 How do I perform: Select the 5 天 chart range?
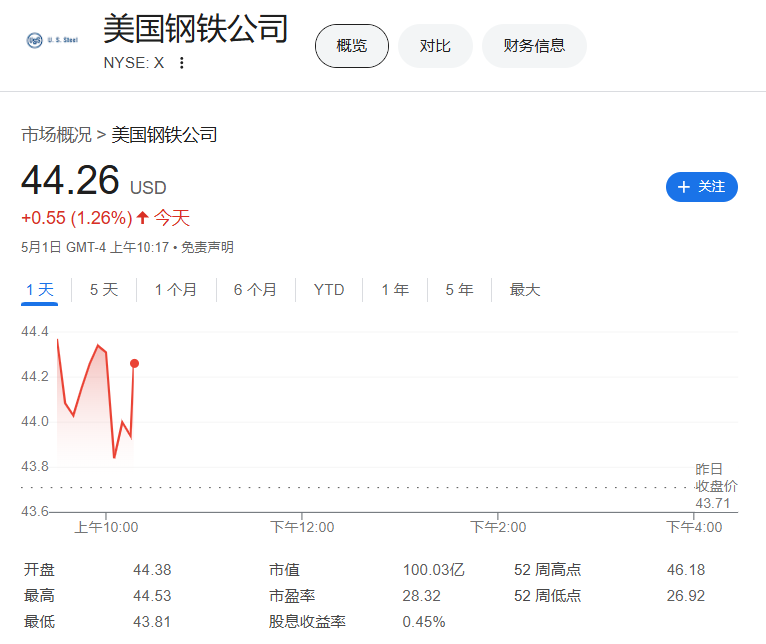pyautogui.click(x=104, y=290)
